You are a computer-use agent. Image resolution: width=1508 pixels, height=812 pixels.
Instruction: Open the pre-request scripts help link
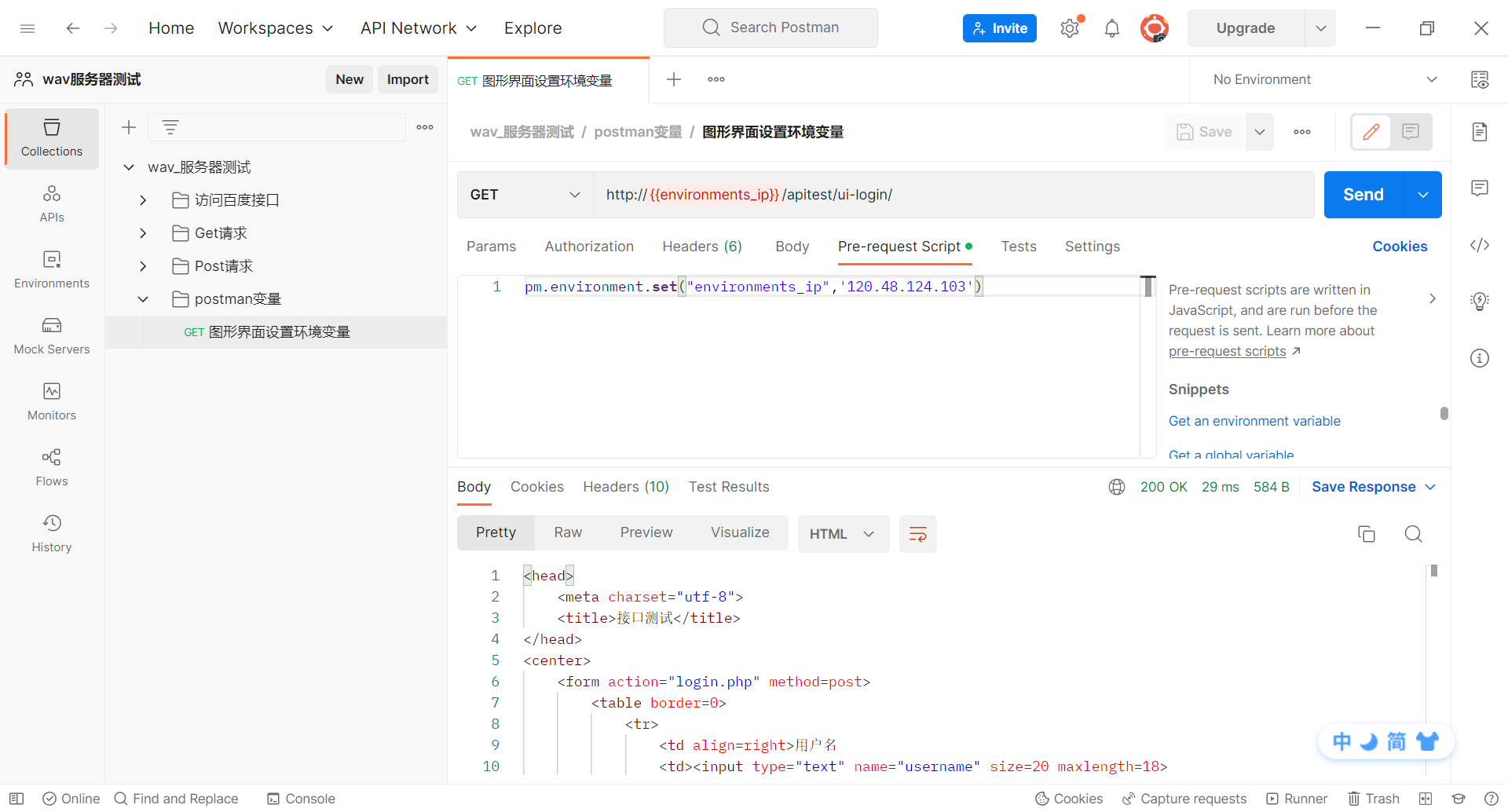[x=1228, y=351]
